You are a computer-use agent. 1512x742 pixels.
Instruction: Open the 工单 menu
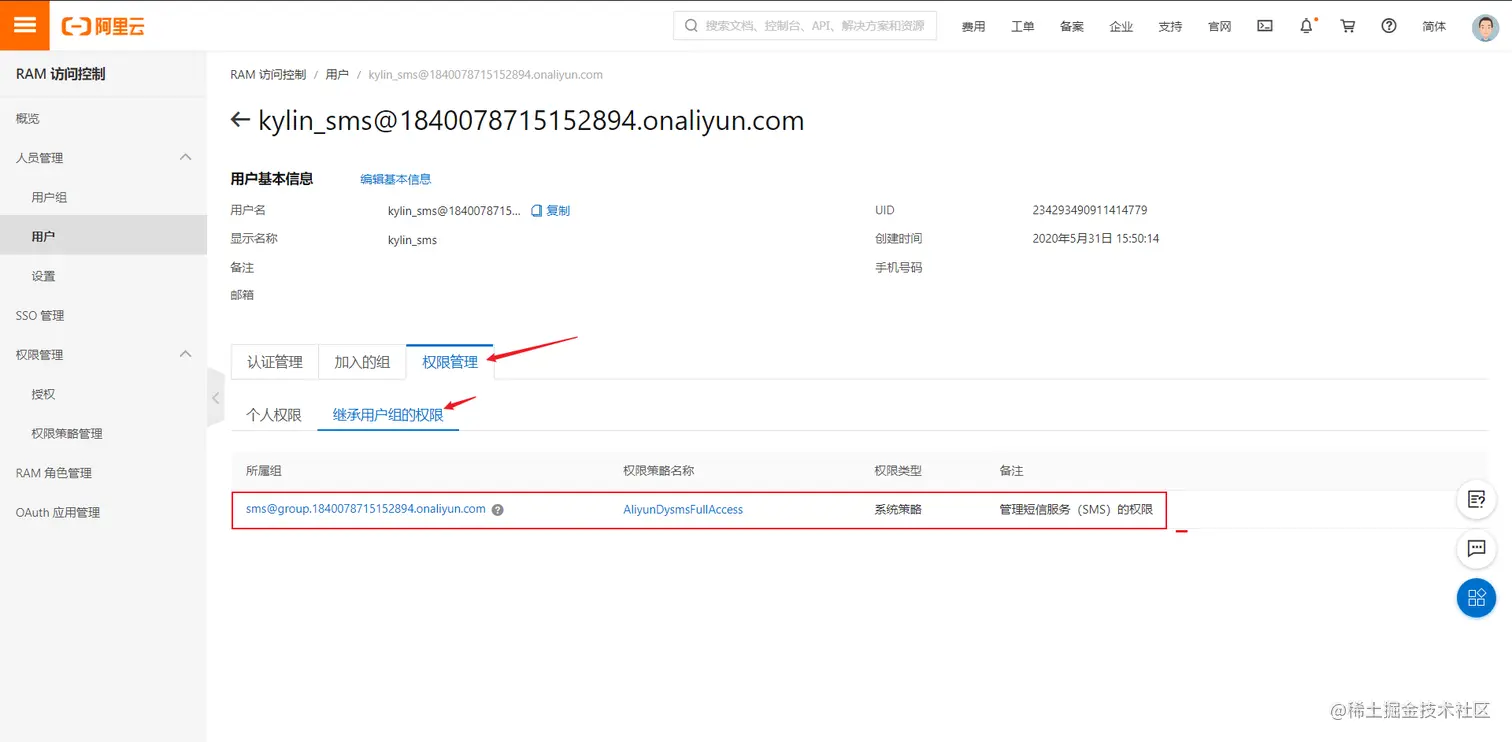(x=1022, y=27)
